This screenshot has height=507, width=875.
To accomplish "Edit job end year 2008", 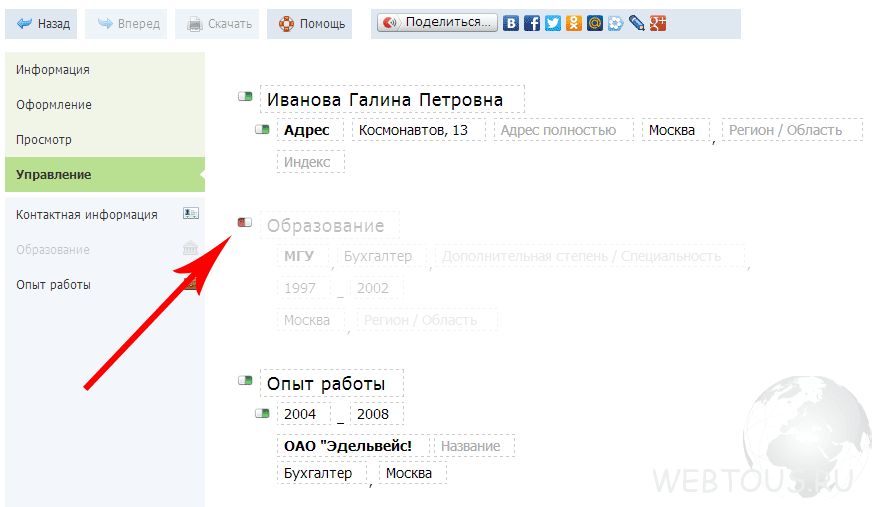I will pyautogui.click(x=377, y=414).
